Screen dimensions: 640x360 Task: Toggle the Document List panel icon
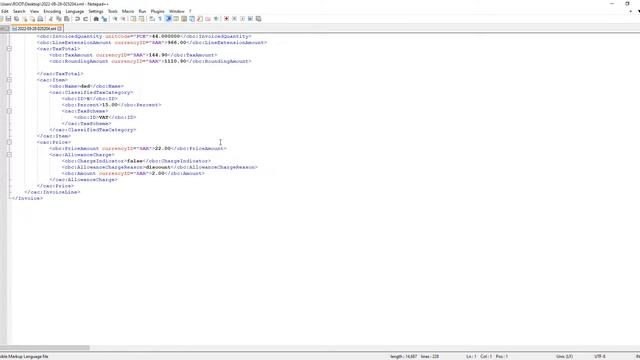pyautogui.click(x=191, y=19)
